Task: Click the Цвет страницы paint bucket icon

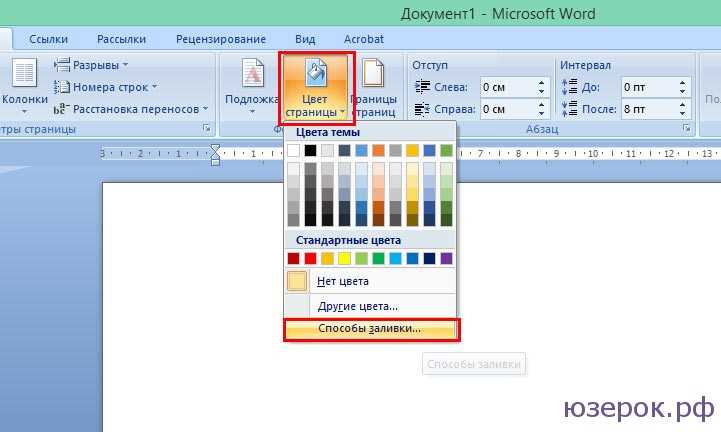Action: (315, 73)
